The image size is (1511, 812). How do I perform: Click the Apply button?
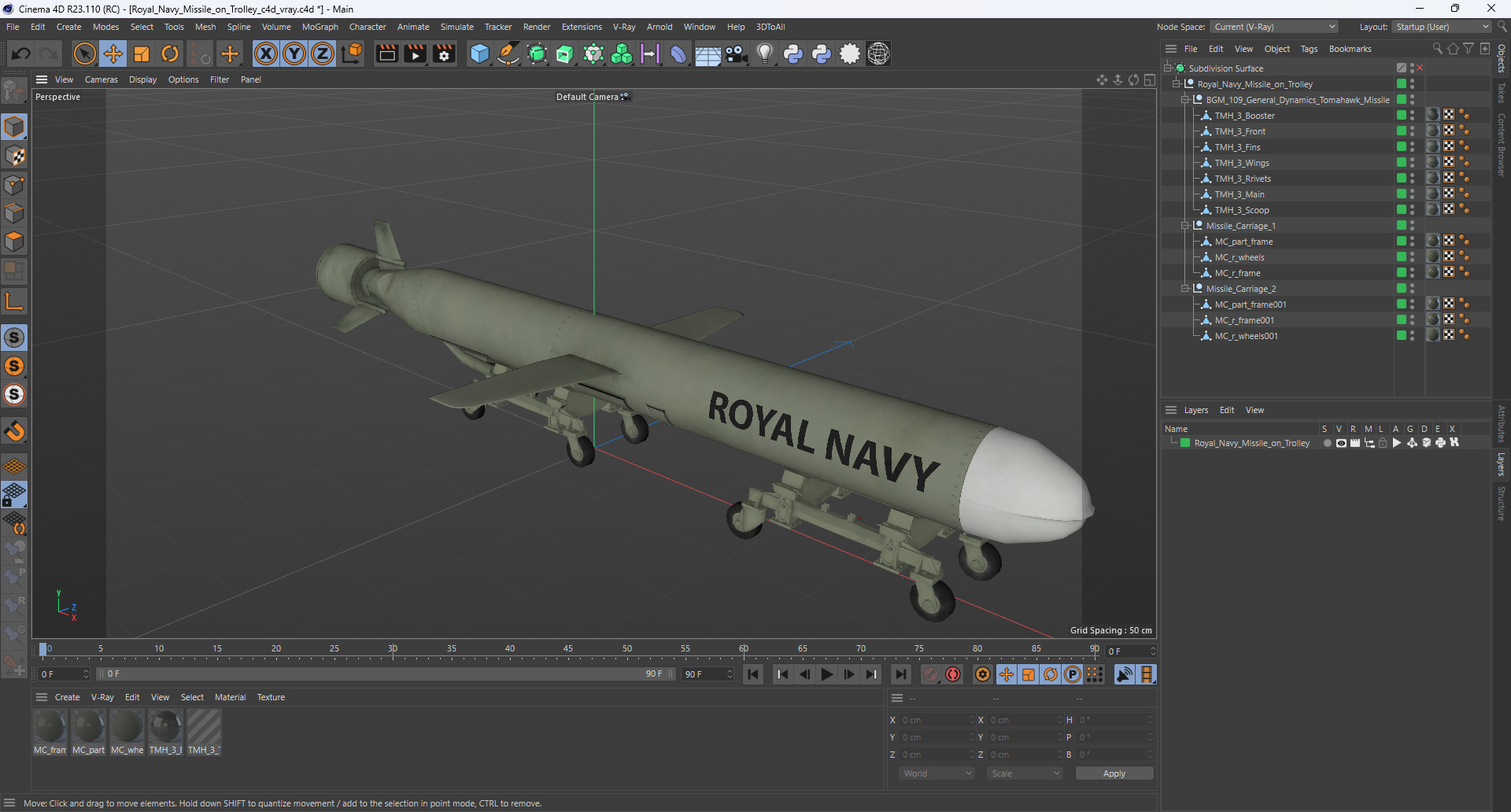pos(1114,773)
